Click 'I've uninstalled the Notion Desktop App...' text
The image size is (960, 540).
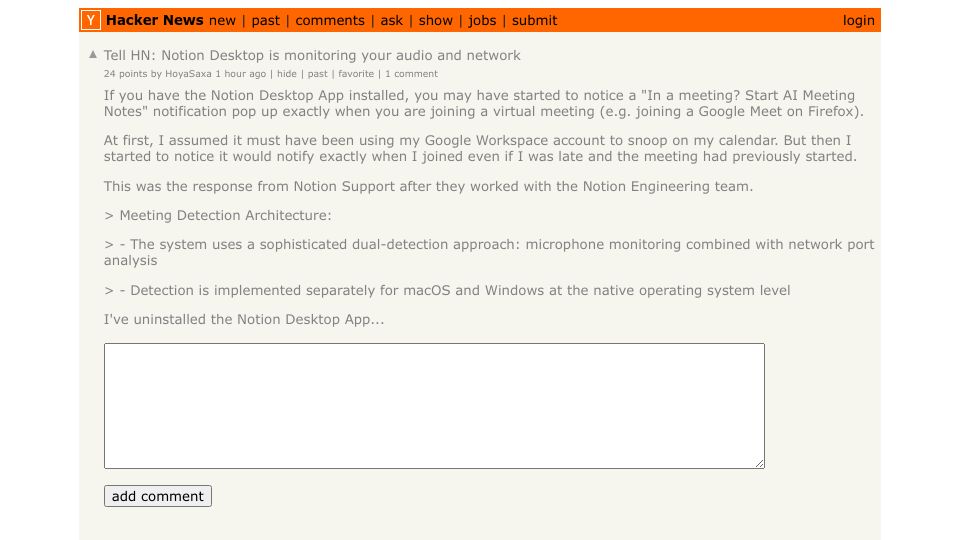point(244,320)
